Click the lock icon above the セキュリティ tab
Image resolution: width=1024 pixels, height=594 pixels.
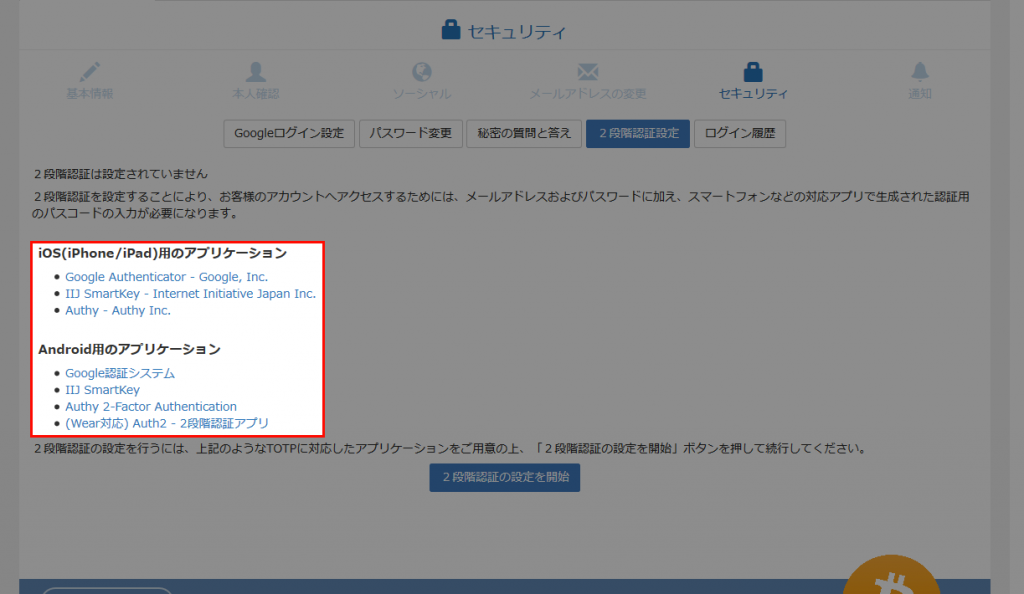pos(753,71)
